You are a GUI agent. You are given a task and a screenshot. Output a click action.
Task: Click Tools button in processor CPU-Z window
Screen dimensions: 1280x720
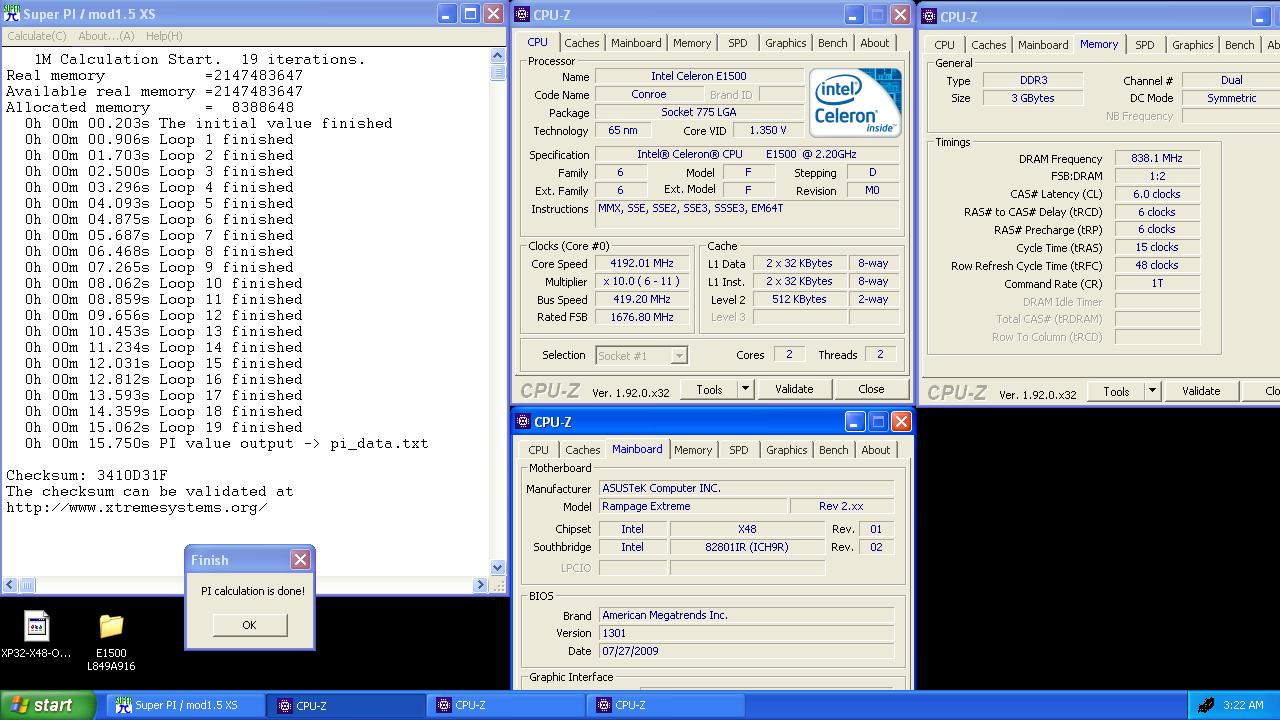pyautogui.click(x=710, y=389)
